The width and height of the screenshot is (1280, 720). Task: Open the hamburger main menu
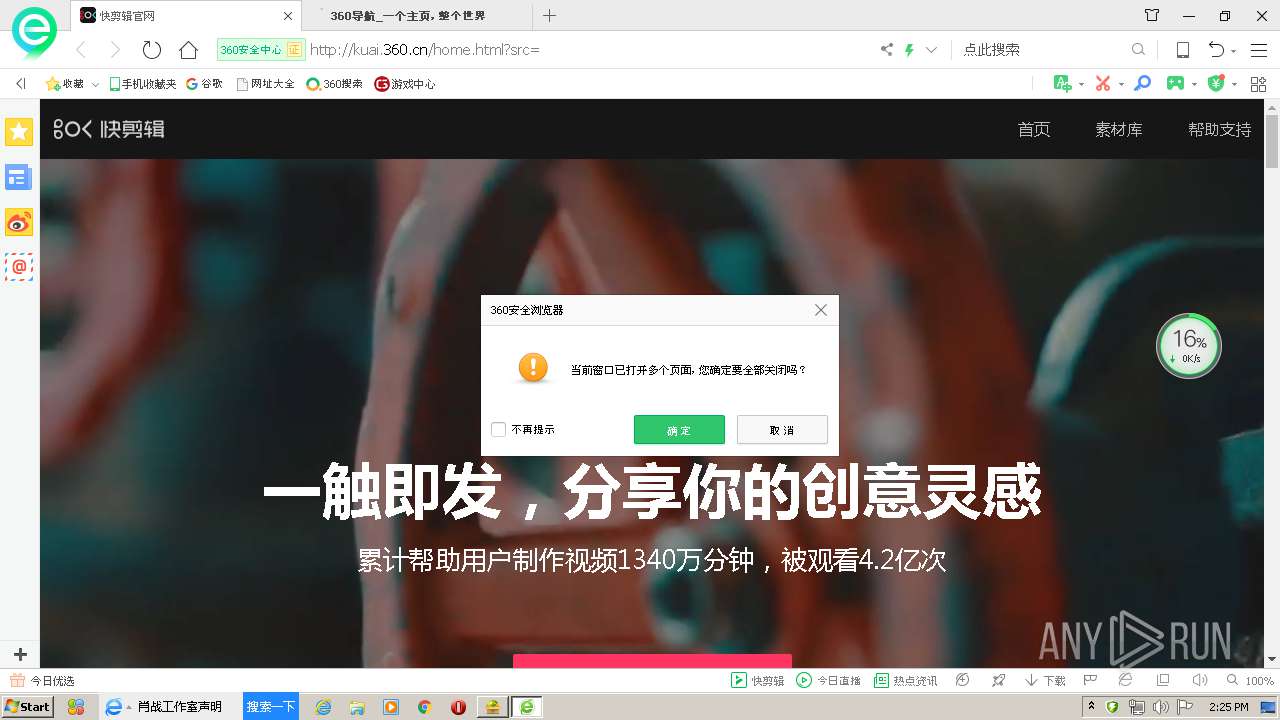click(x=1259, y=50)
